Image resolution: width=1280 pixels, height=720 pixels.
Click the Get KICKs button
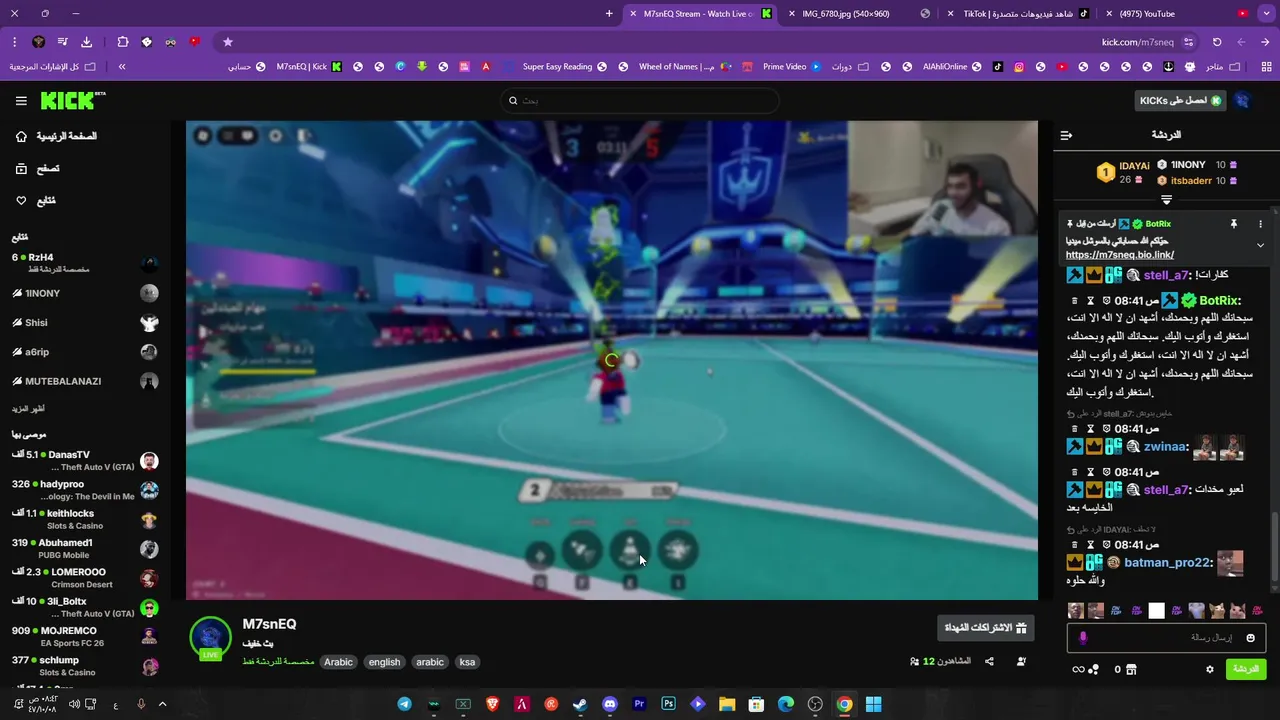(1180, 100)
